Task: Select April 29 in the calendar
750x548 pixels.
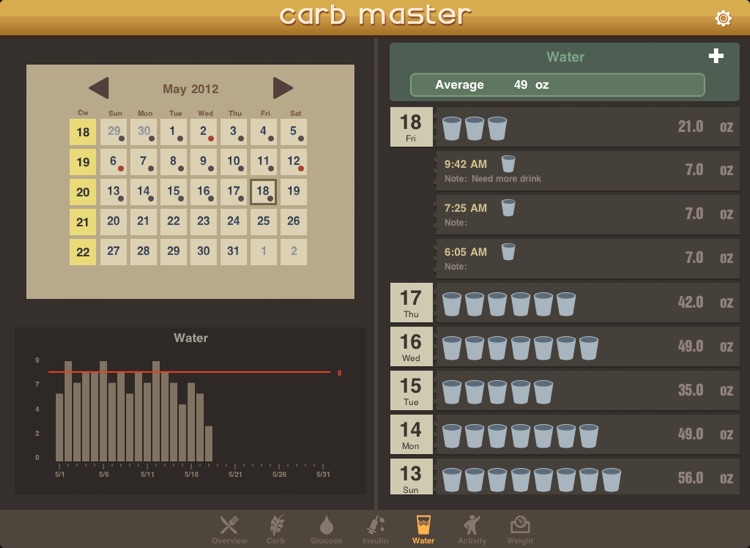Action: [113, 132]
